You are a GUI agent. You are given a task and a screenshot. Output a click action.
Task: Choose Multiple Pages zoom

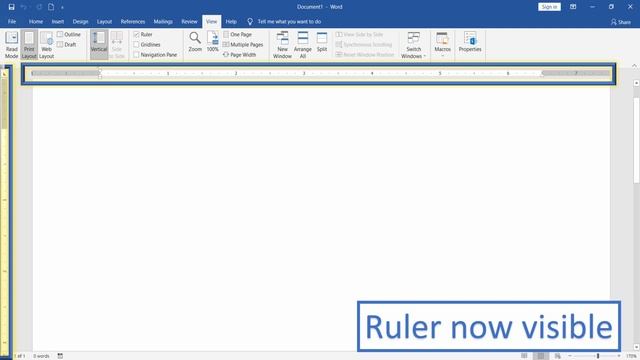pos(243,44)
